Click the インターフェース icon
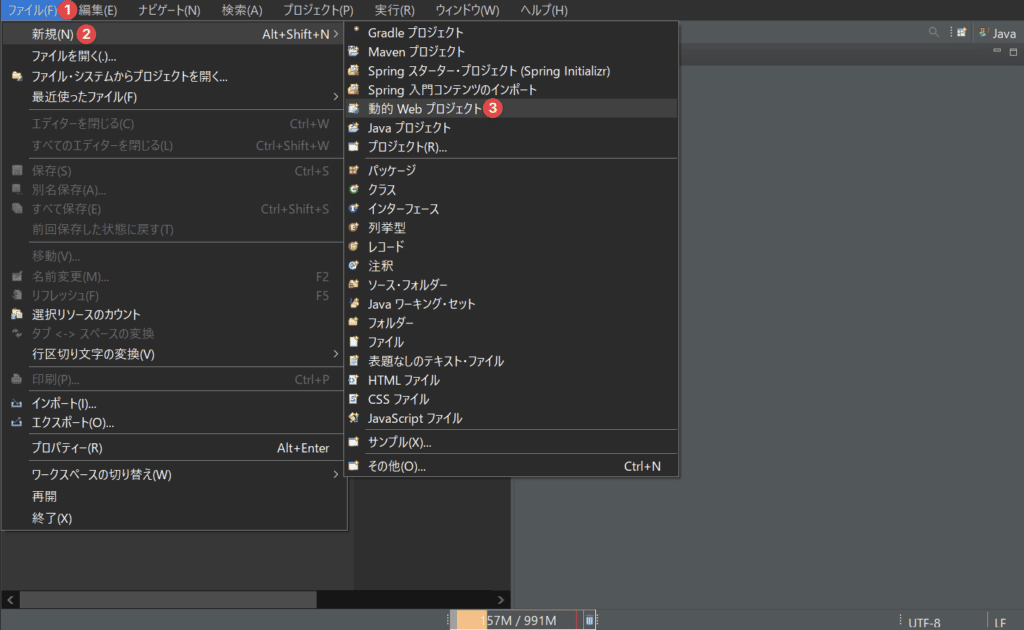Screen dimensions: 1024x630 pyautogui.click(x=354, y=208)
